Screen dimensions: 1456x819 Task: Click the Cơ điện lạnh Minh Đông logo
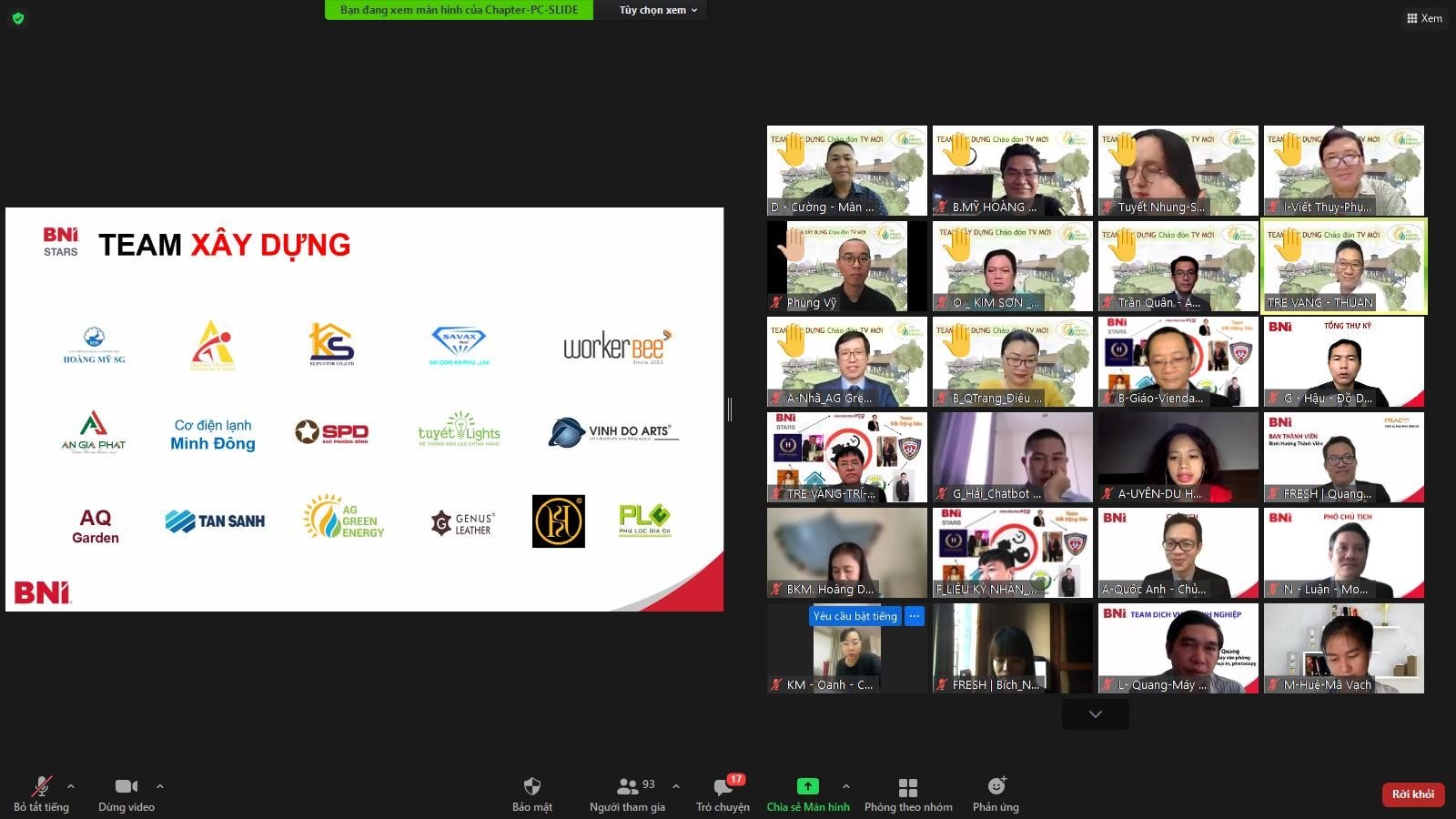213,434
